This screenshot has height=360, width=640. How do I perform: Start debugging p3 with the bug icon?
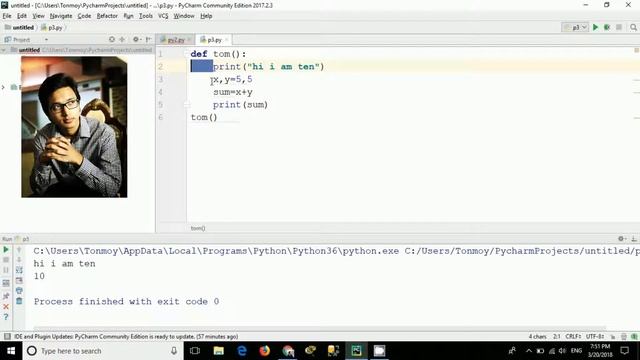click(607, 27)
